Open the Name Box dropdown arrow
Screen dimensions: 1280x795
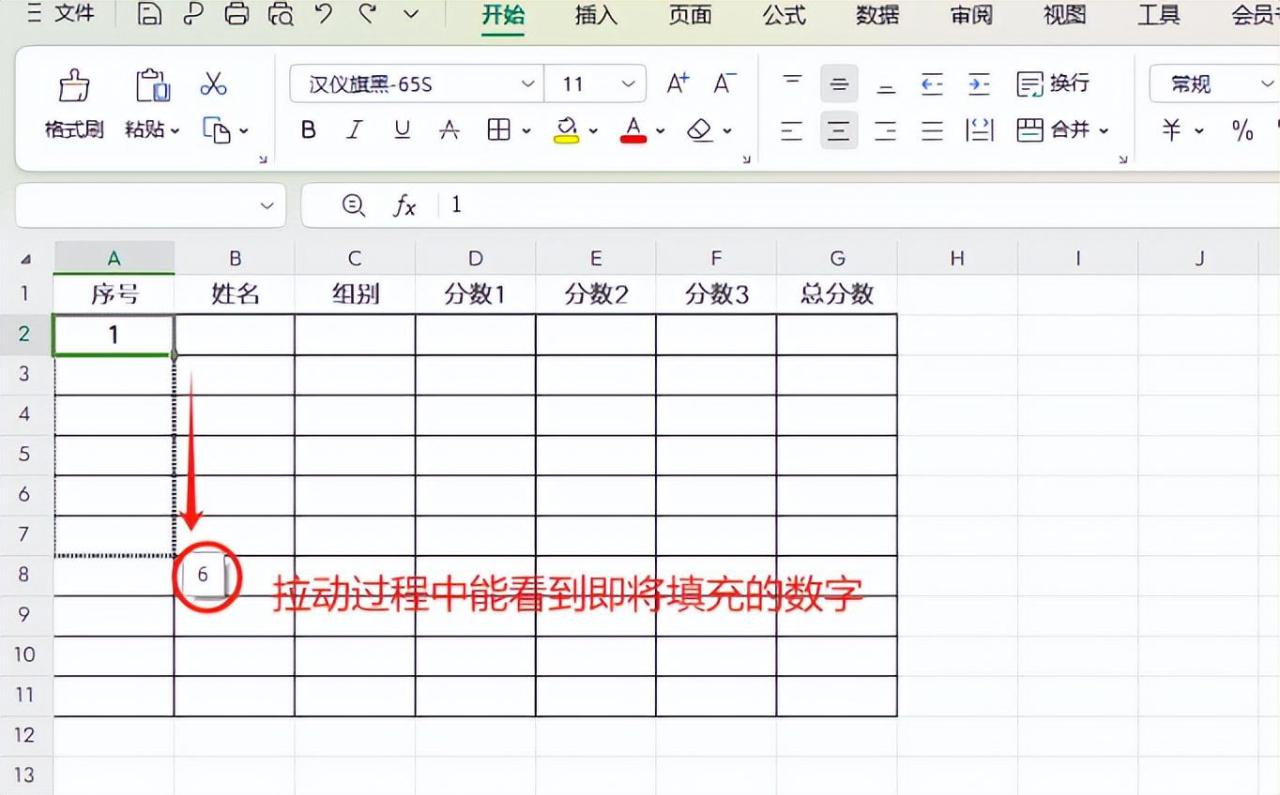(x=266, y=205)
